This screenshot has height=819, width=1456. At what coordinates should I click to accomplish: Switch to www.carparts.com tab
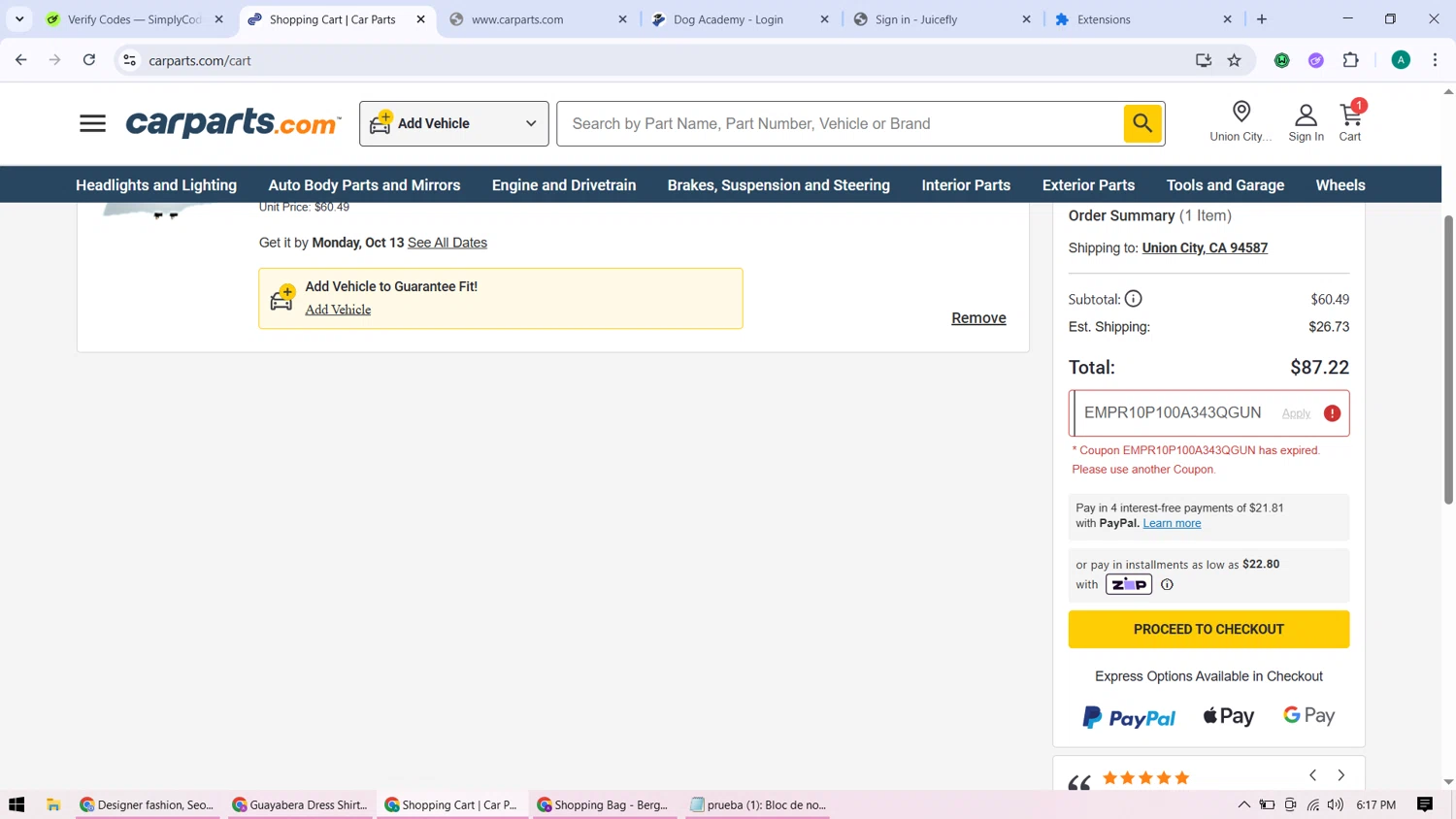point(540,19)
